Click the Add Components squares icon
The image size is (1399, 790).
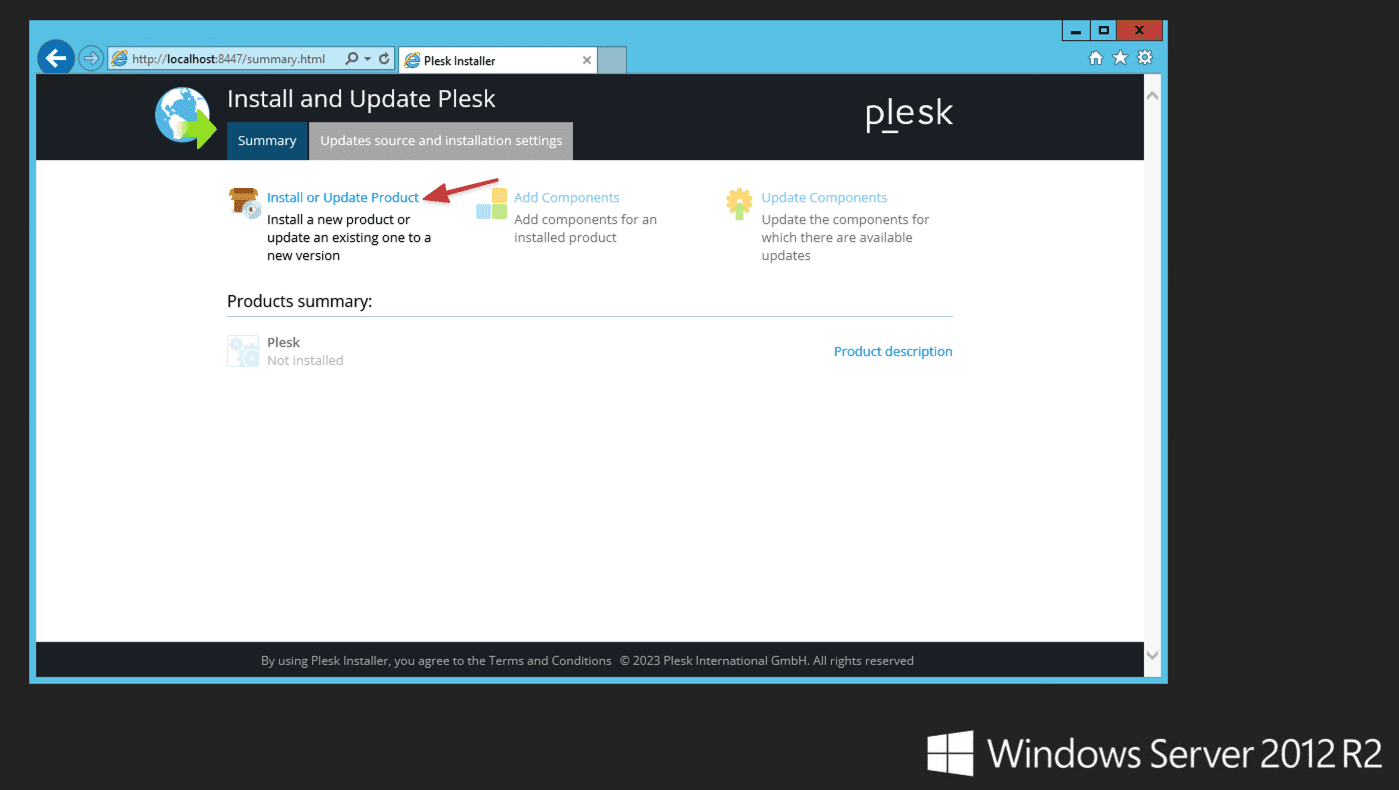click(491, 203)
